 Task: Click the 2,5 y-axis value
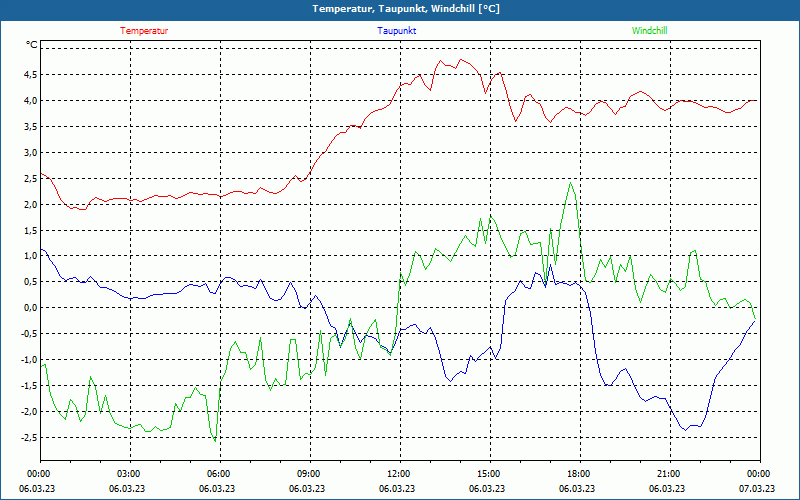click(30, 179)
